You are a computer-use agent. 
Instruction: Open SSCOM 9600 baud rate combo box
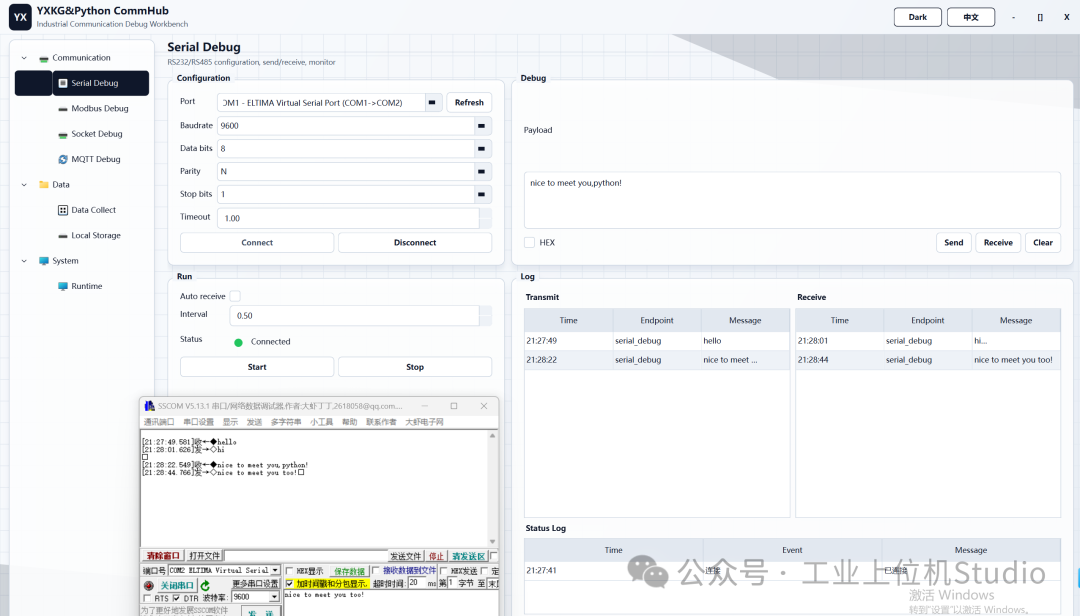point(255,597)
